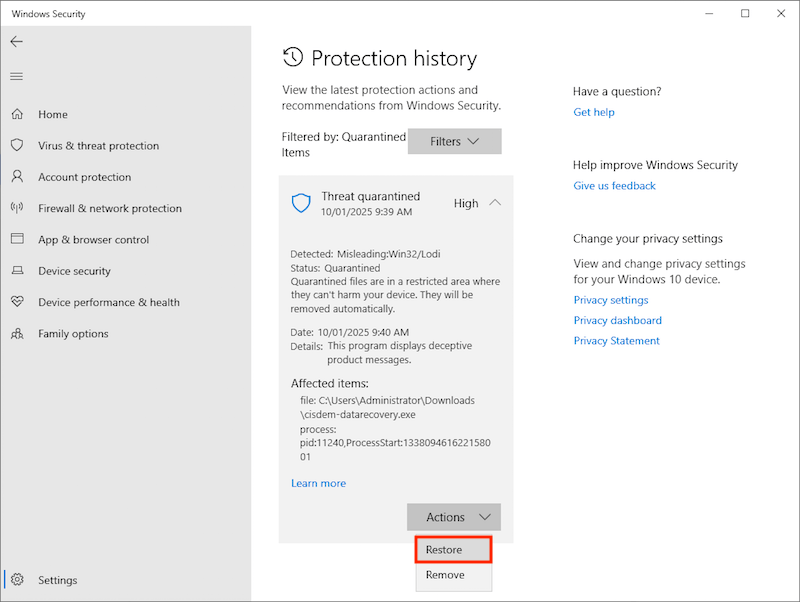
Task: Open the Privacy dashboard link
Action: (x=617, y=320)
